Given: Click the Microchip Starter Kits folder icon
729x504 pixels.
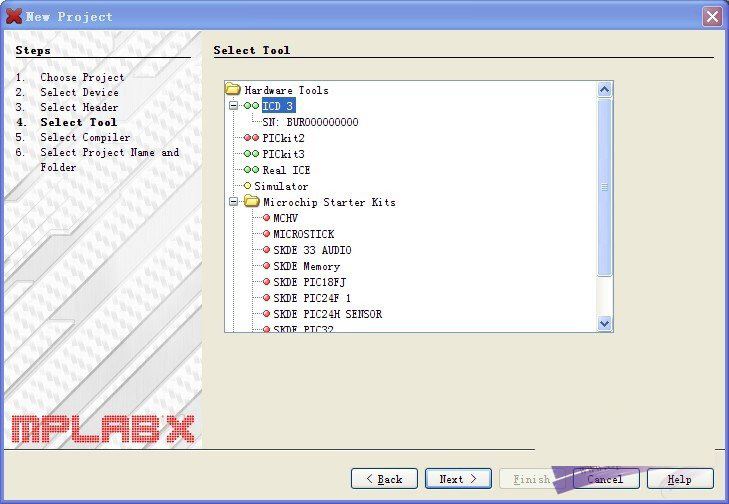Looking at the screenshot, I should coord(252,201).
